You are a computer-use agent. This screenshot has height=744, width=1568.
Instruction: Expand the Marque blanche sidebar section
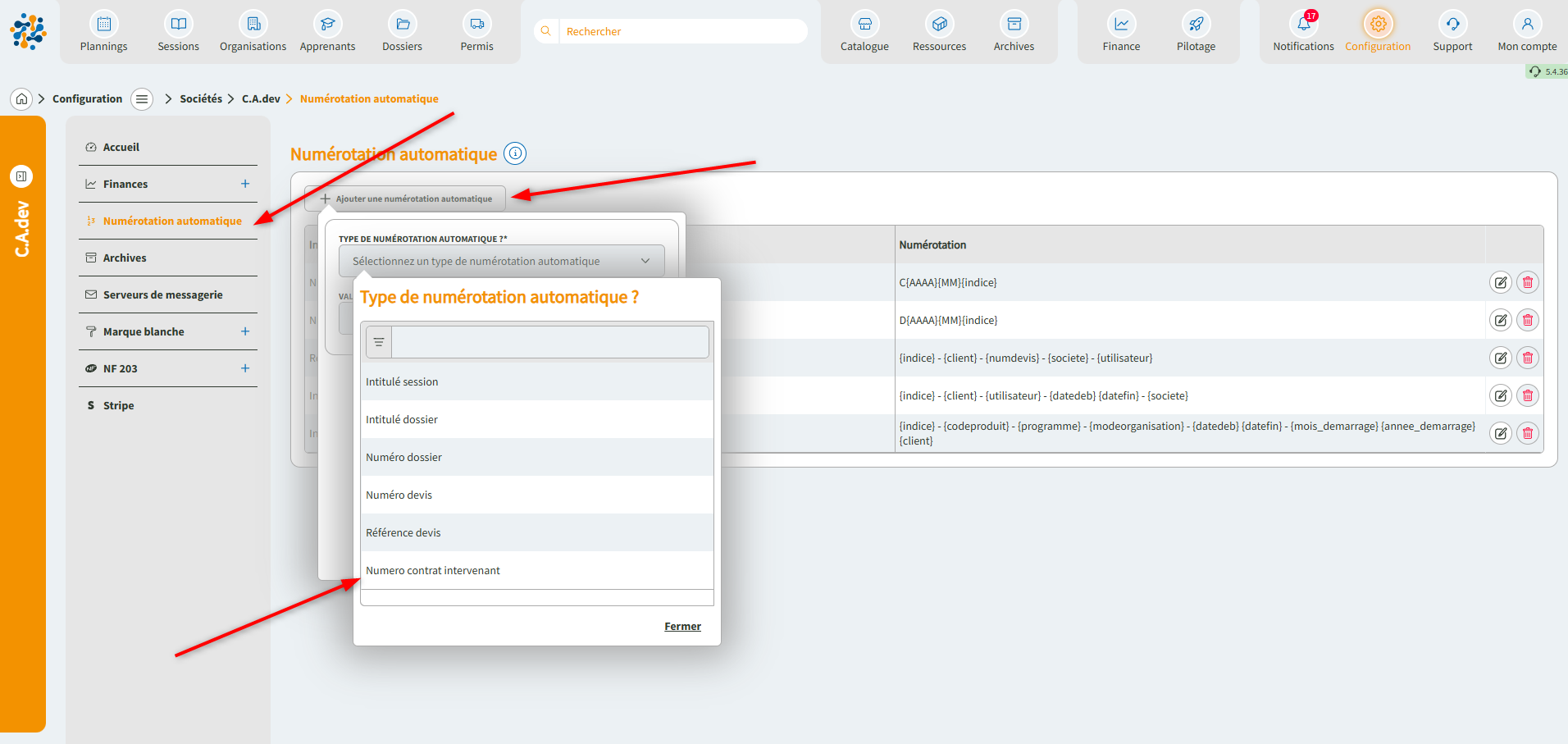point(245,331)
